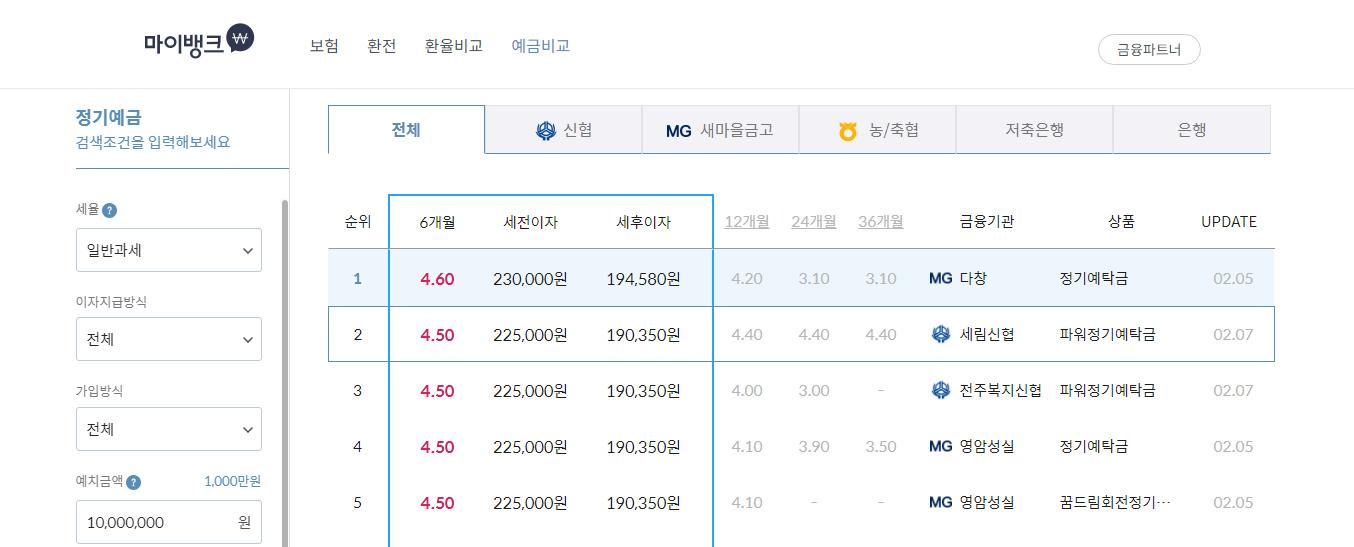
Task: Click the 상품 column header
Action: coord(1122,222)
